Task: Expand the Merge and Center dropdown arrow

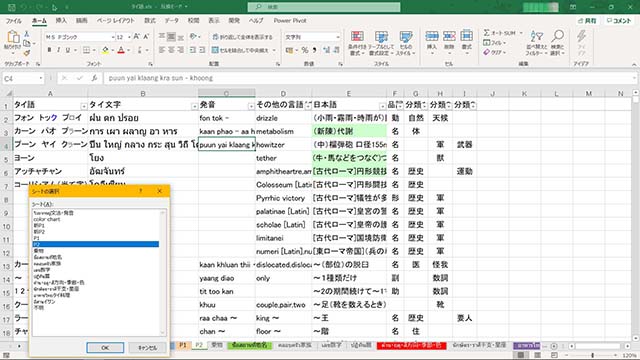Action: [274, 50]
